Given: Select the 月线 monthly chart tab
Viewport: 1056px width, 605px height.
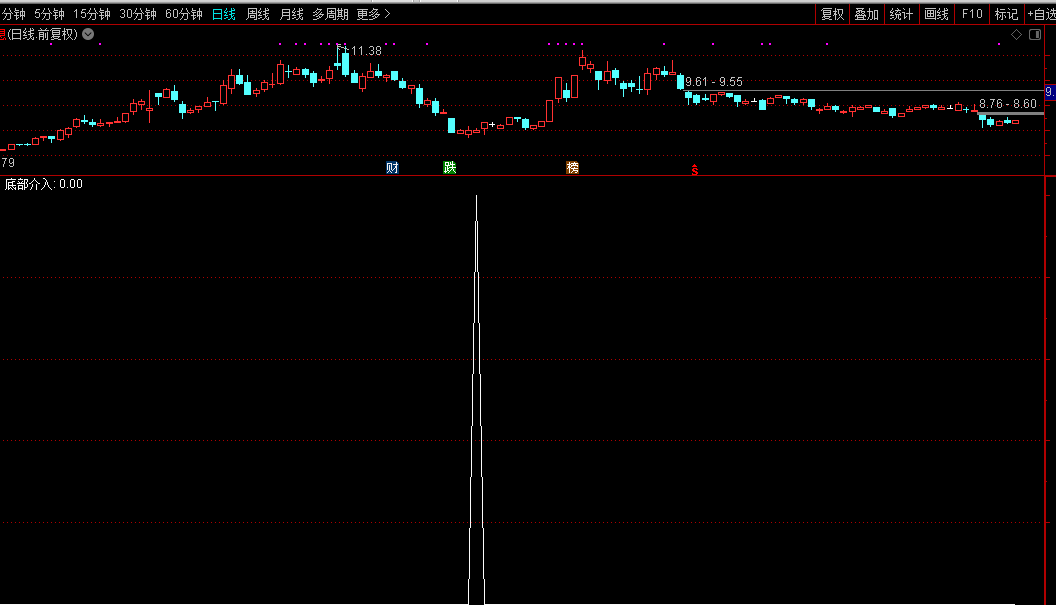Looking at the screenshot, I should click(291, 14).
